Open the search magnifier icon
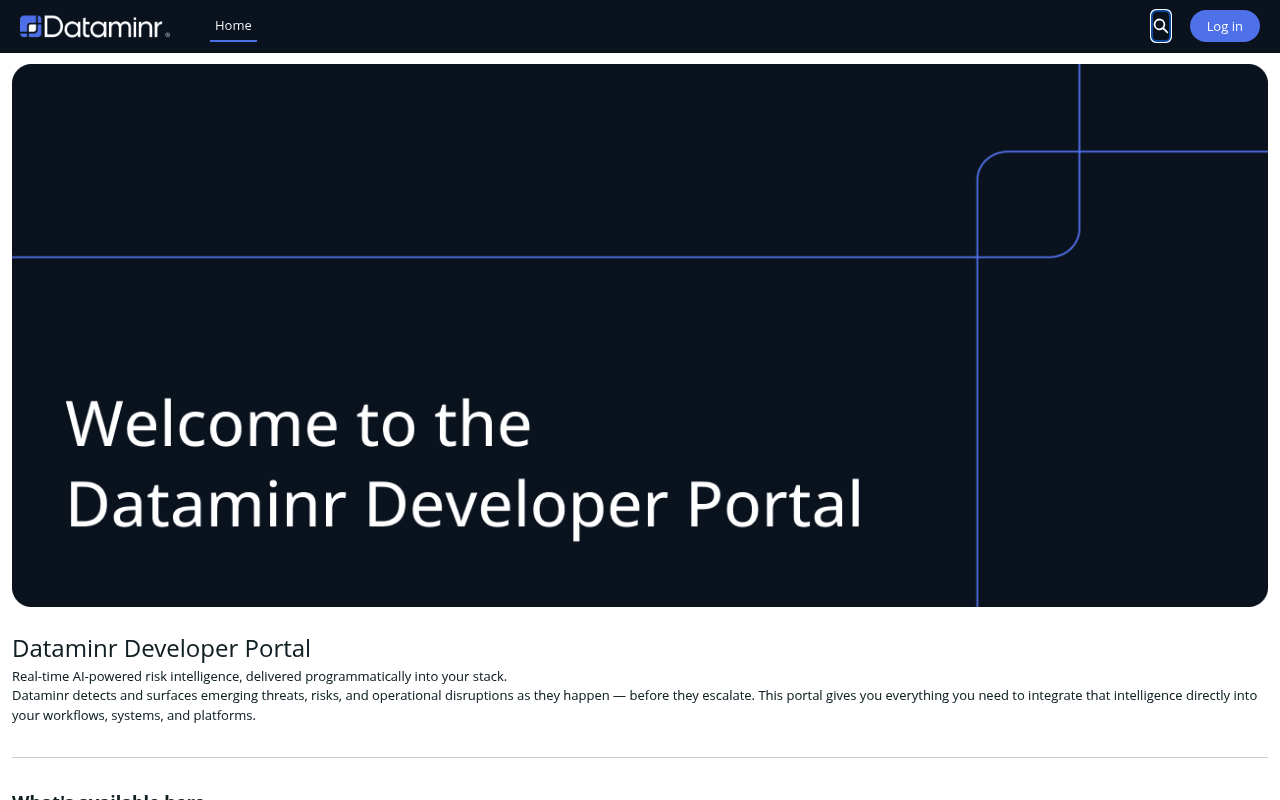The image size is (1280, 800). pyautogui.click(x=1161, y=26)
